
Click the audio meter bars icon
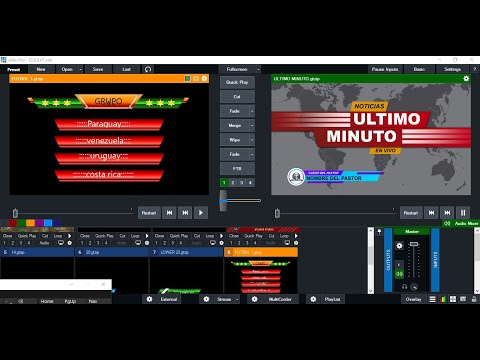443,299
